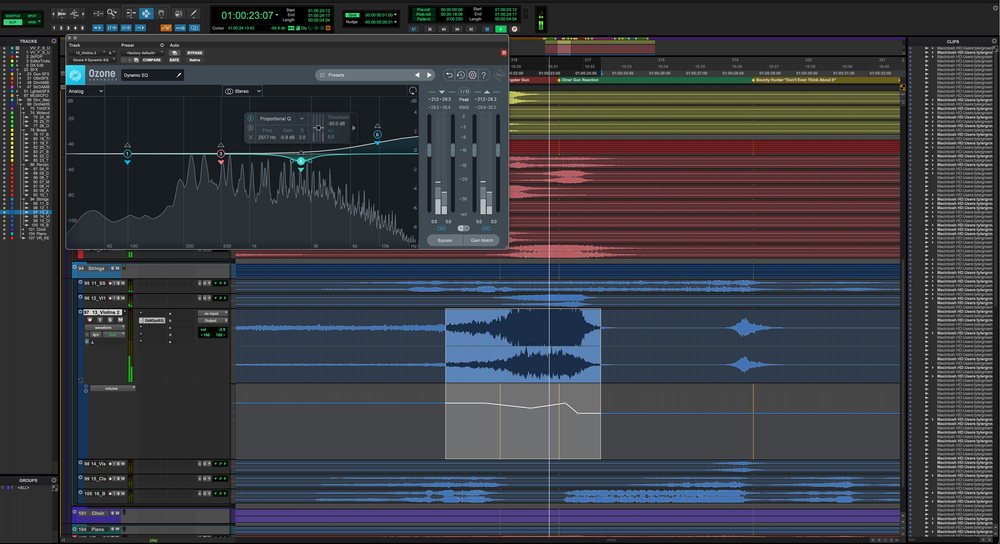Toggle the SAFE automation button
This screenshot has height=544, width=1000.
point(174,60)
